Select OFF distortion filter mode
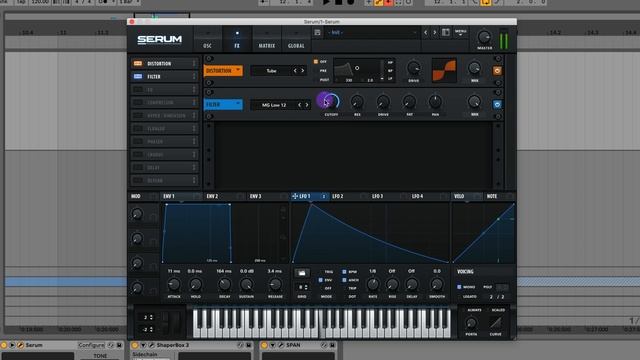Screen dimensions: 640x360 coord(320,62)
